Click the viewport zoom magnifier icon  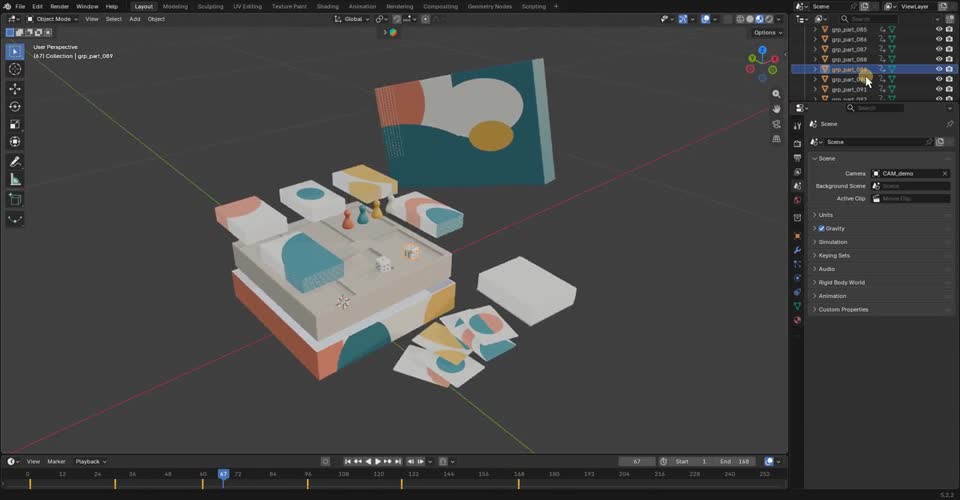(x=776, y=94)
